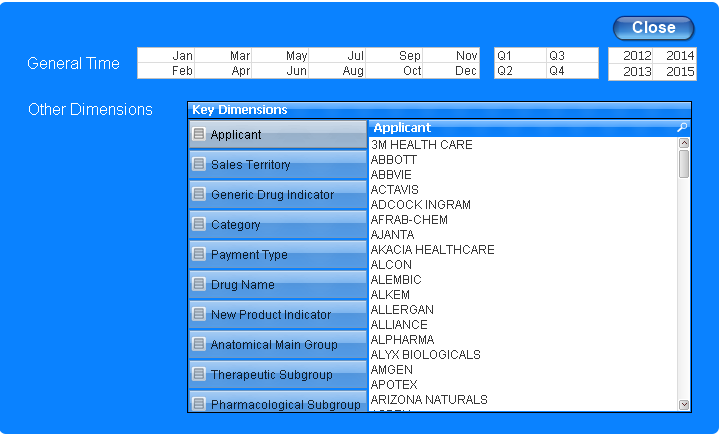
Task: Open the New Product Indicator dimension
Action: coord(278,314)
